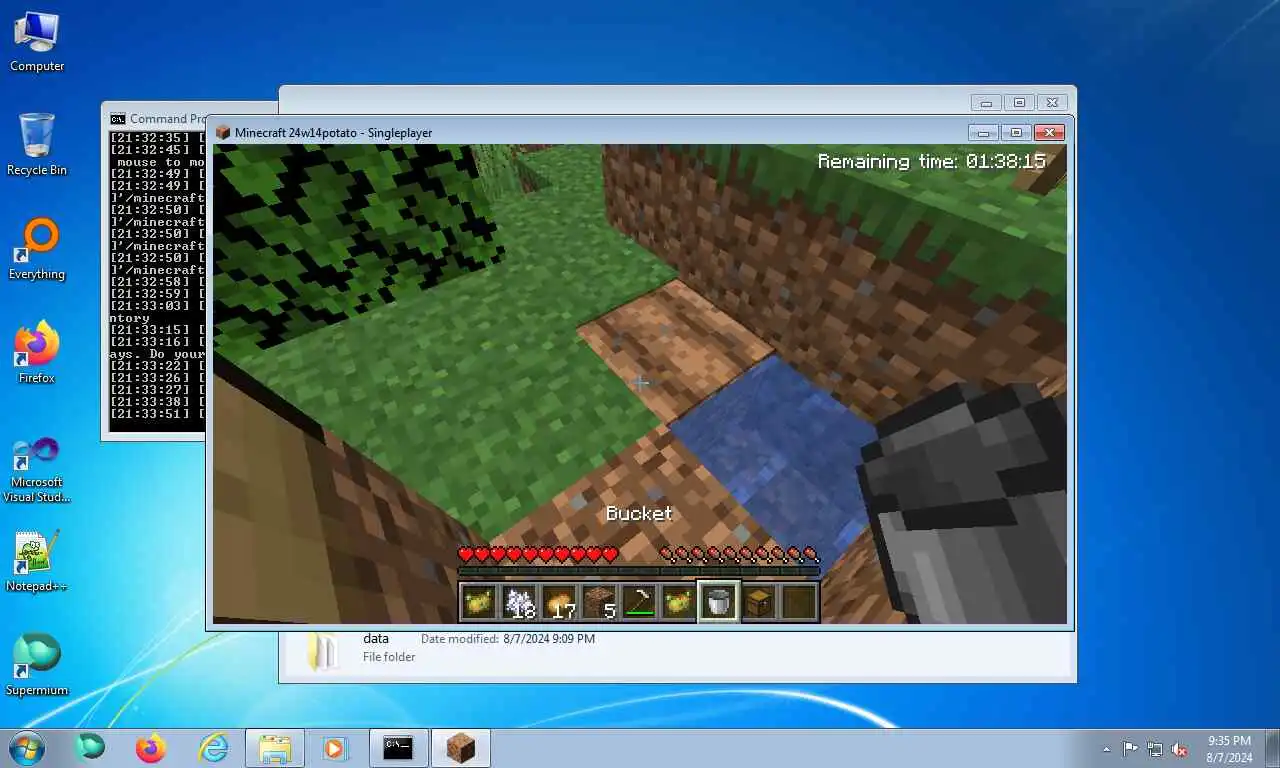The width and height of the screenshot is (1280, 768).
Task: Show hidden system tray icons
Action: 1106,749
